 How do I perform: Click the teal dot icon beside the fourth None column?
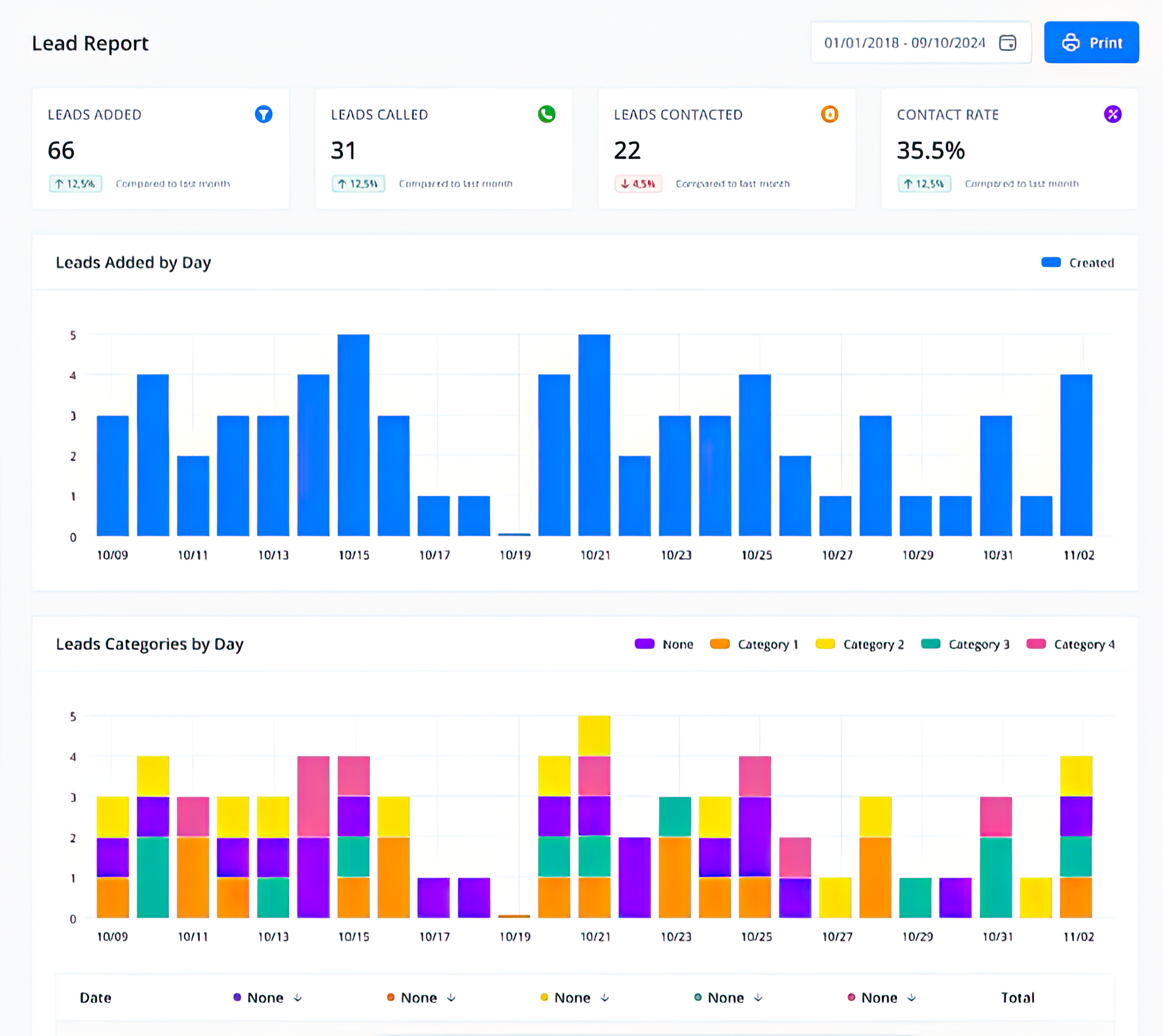698,997
